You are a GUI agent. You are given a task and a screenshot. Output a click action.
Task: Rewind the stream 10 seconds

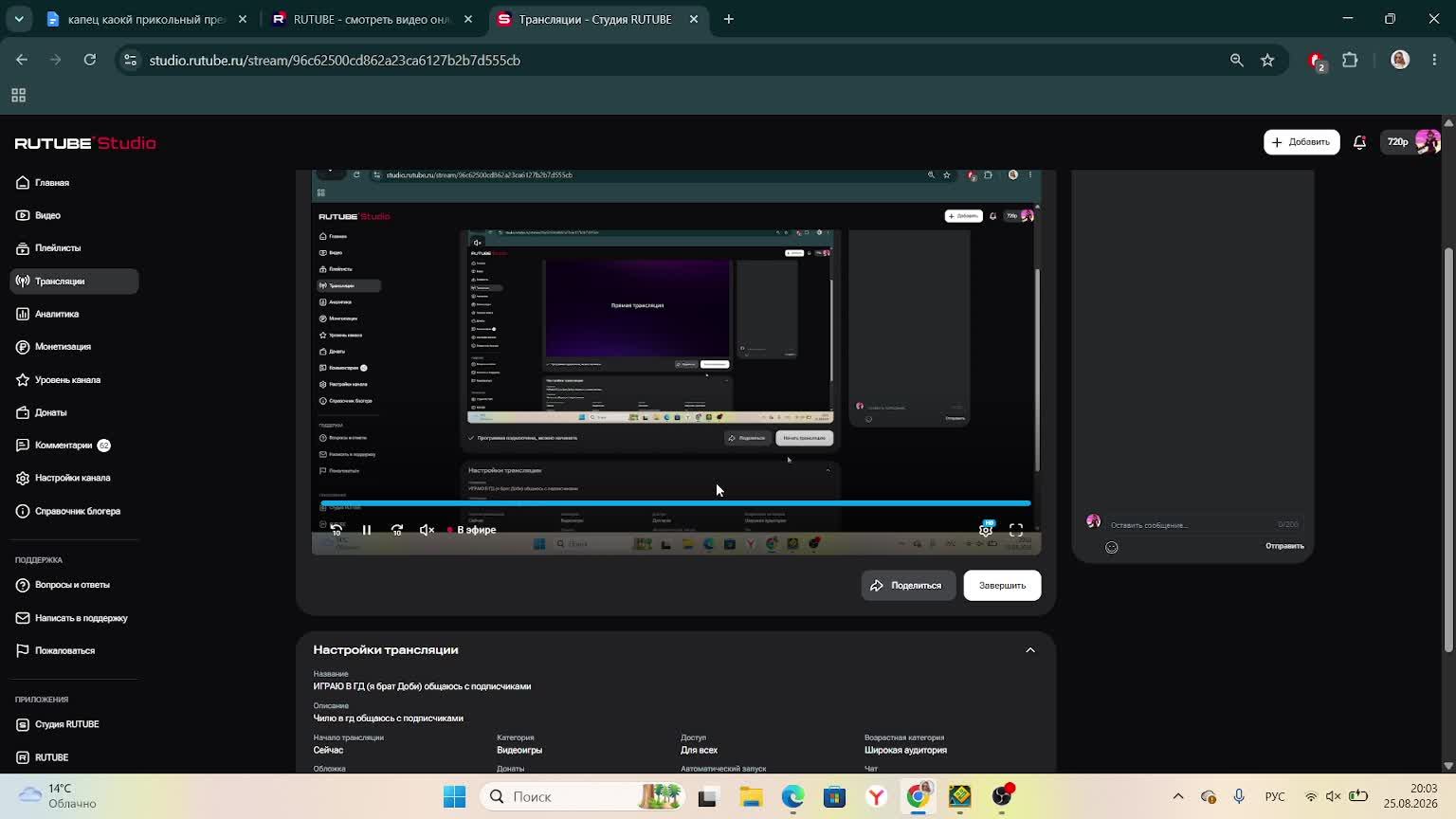(x=337, y=530)
